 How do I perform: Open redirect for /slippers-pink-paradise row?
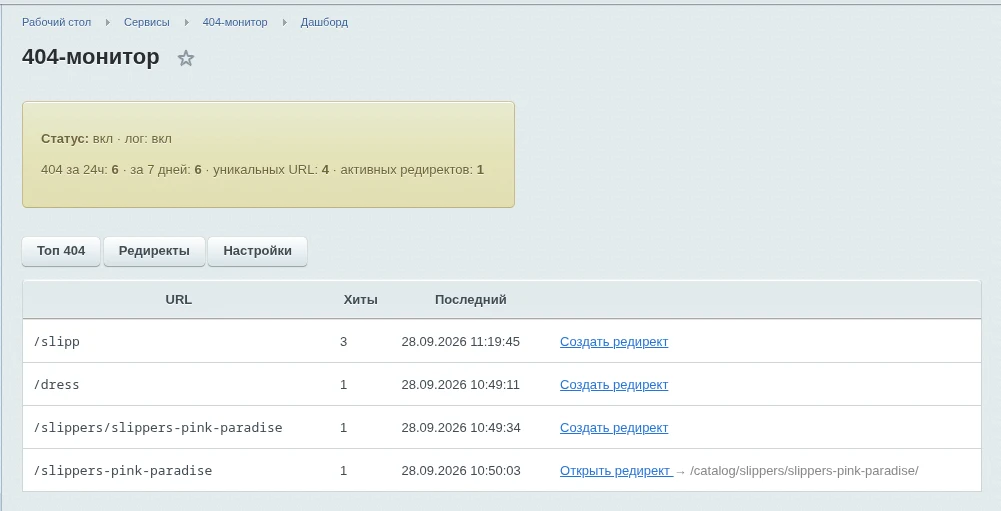(x=615, y=471)
